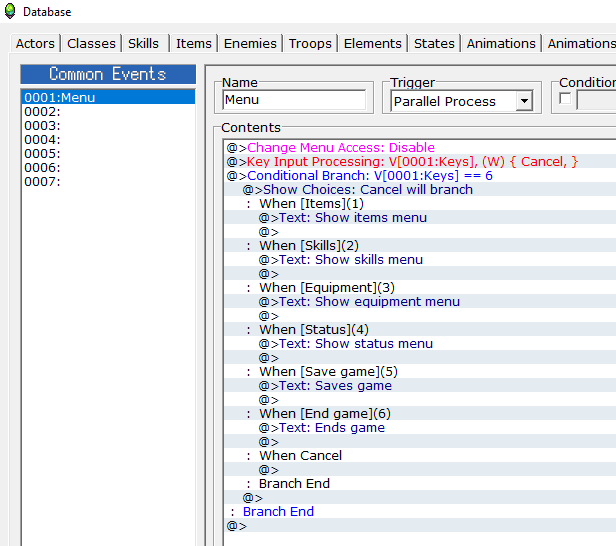Click the Condition switch field
Screen dimensions: 616x546
click(x=596, y=101)
